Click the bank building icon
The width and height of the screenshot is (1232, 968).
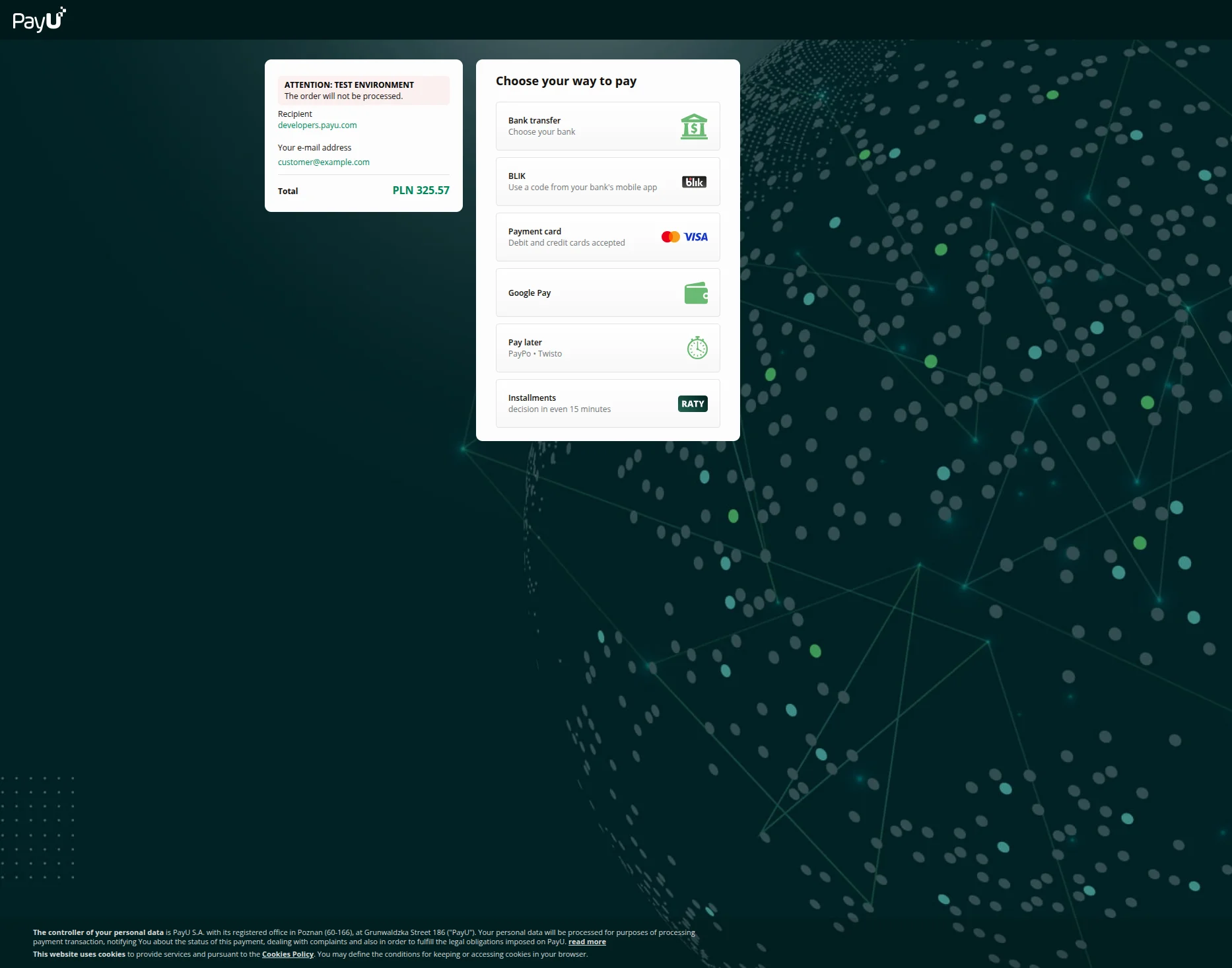click(694, 126)
